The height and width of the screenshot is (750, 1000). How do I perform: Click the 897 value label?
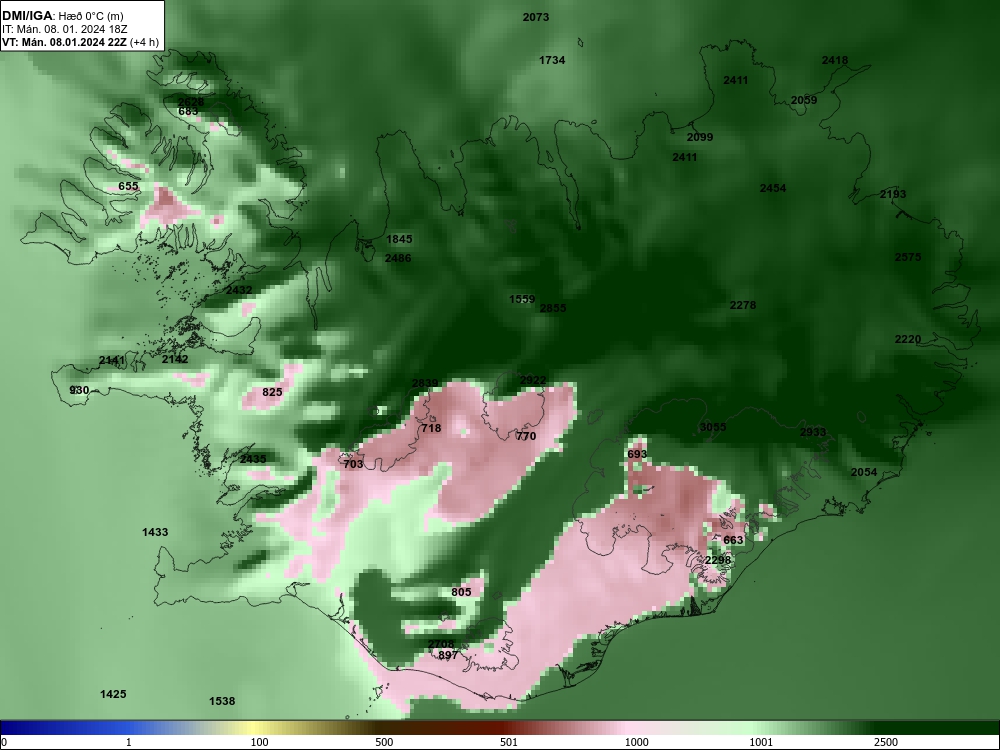coord(448,656)
